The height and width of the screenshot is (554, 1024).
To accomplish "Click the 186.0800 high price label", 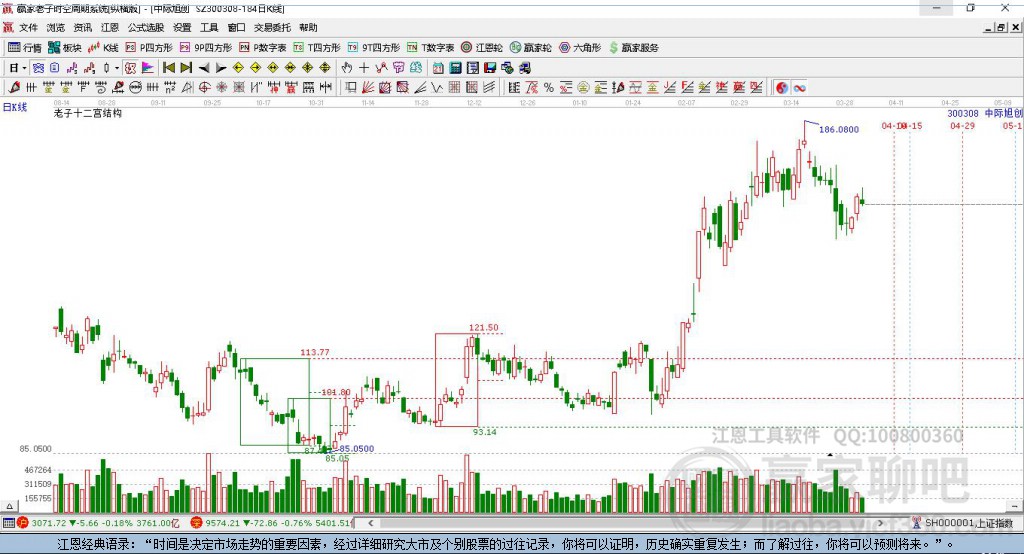I will point(839,129).
